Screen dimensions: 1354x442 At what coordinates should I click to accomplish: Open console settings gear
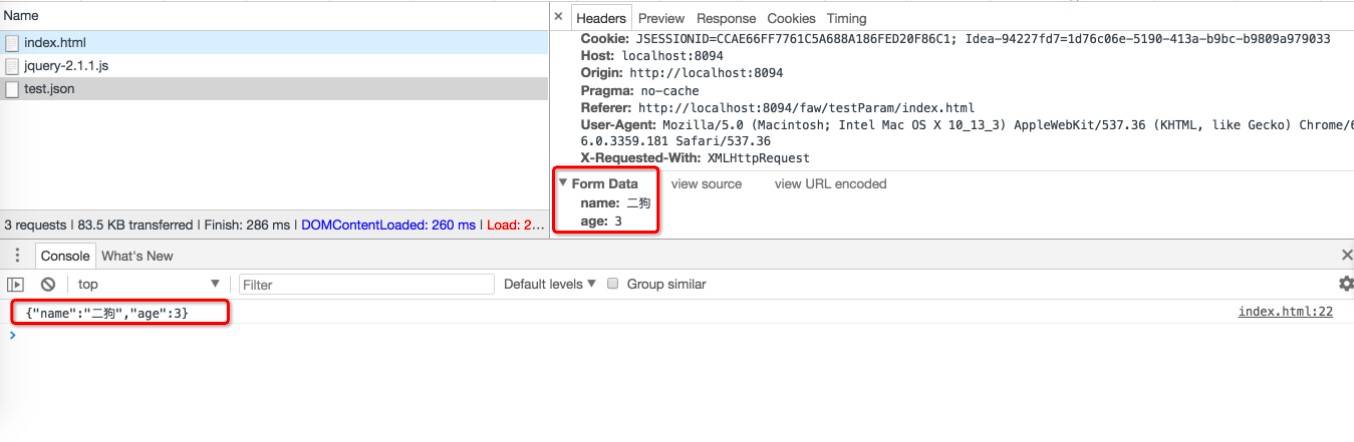point(1345,284)
